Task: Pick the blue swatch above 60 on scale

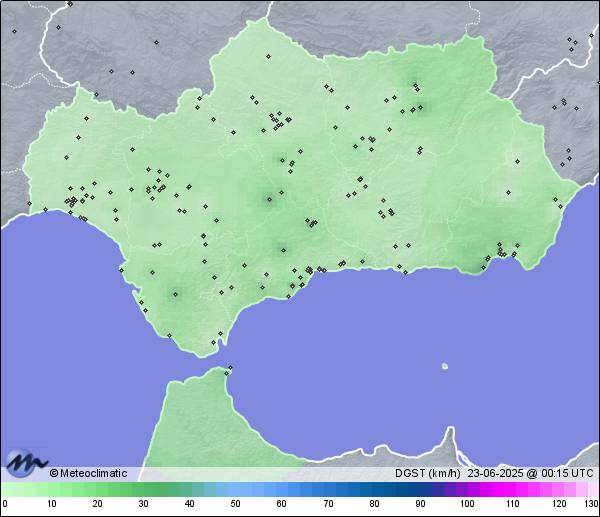Action: click(x=282, y=489)
